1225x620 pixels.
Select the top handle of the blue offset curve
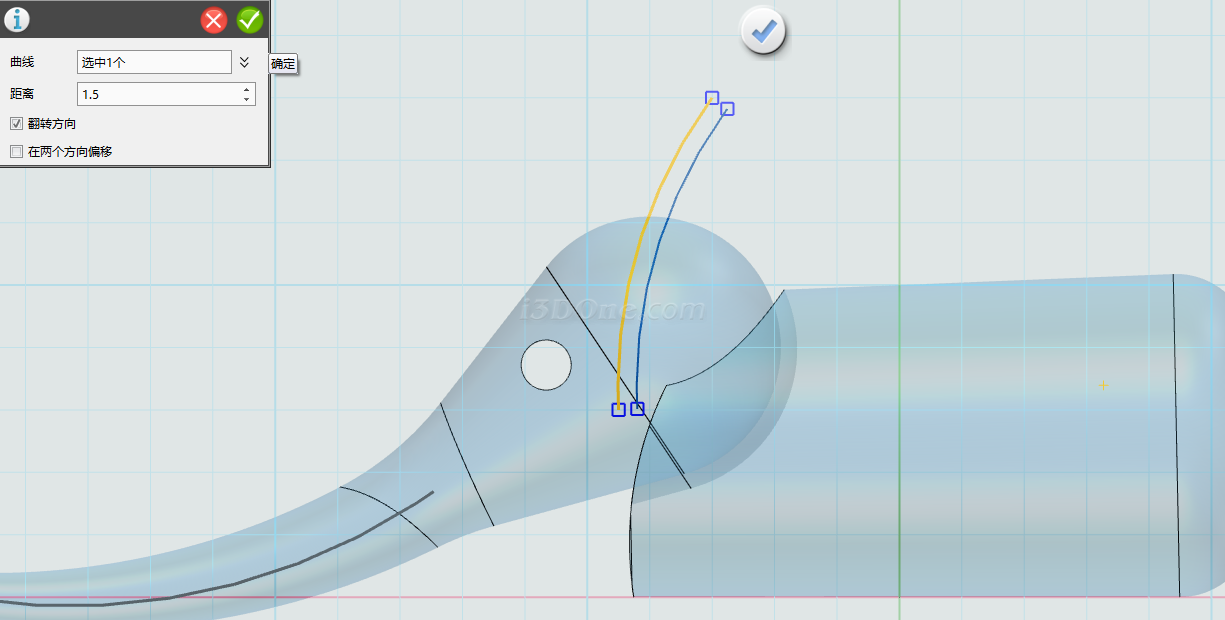click(727, 109)
